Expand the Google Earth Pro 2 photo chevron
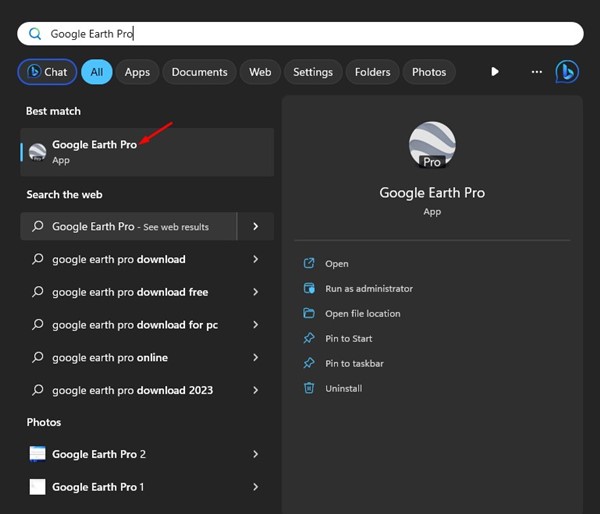The width and height of the screenshot is (600, 514). point(256,454)
